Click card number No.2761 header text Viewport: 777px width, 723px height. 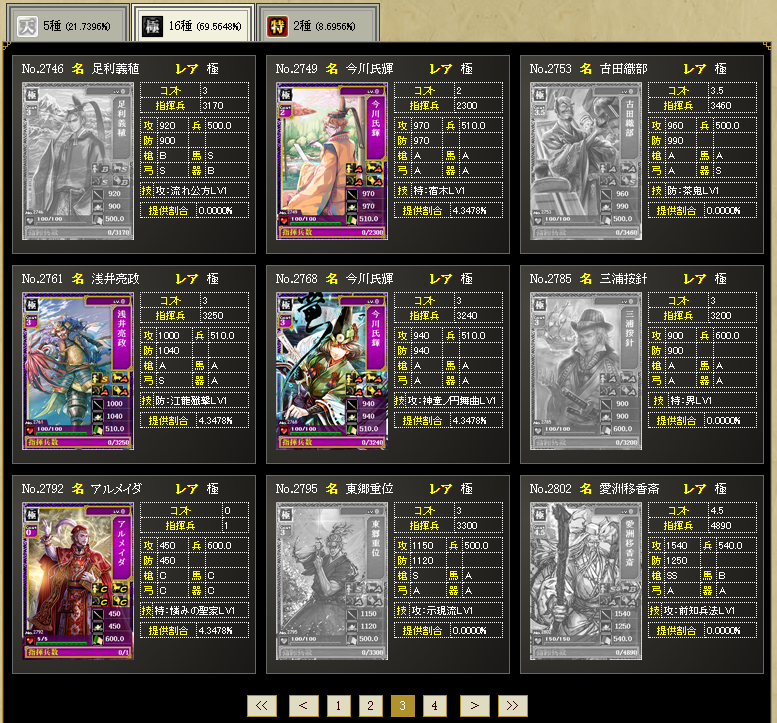[x=42, y=279]
